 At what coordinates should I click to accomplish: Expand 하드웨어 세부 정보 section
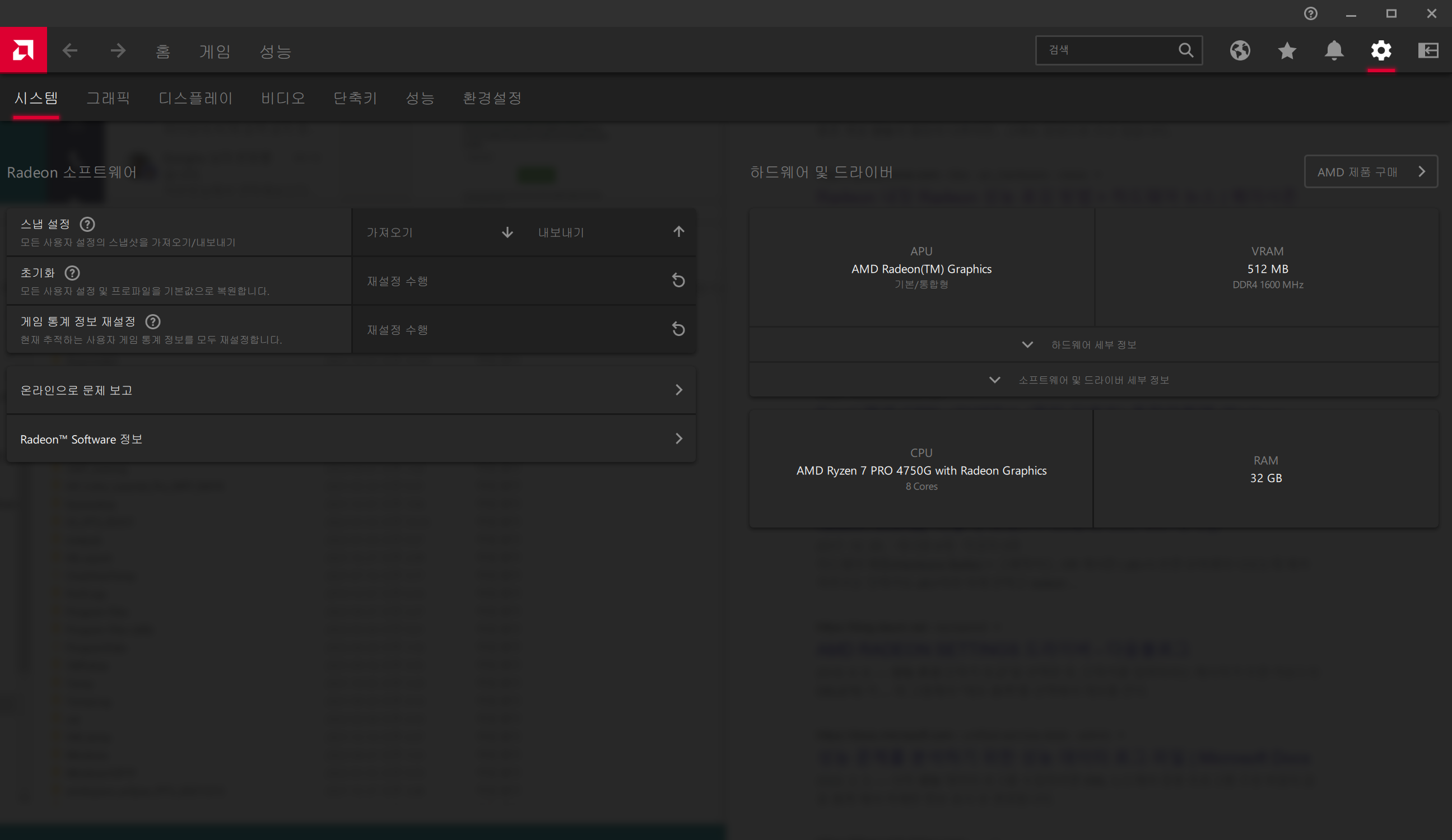[x=1093, y=344]
